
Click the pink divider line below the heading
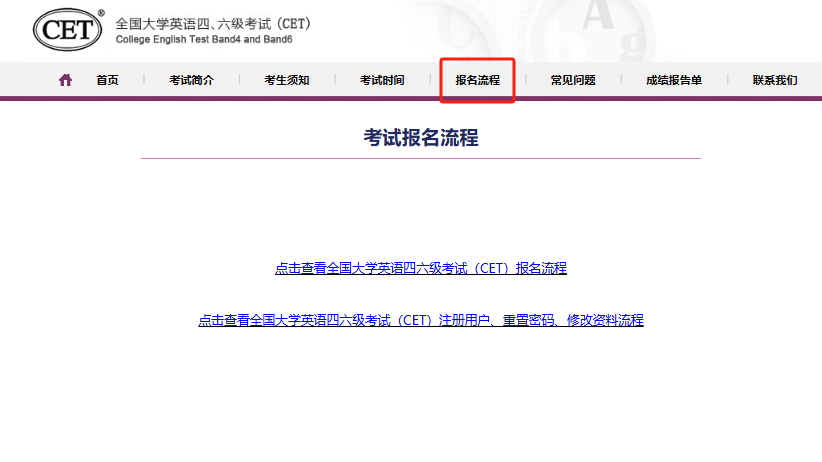tap(420, 158)
